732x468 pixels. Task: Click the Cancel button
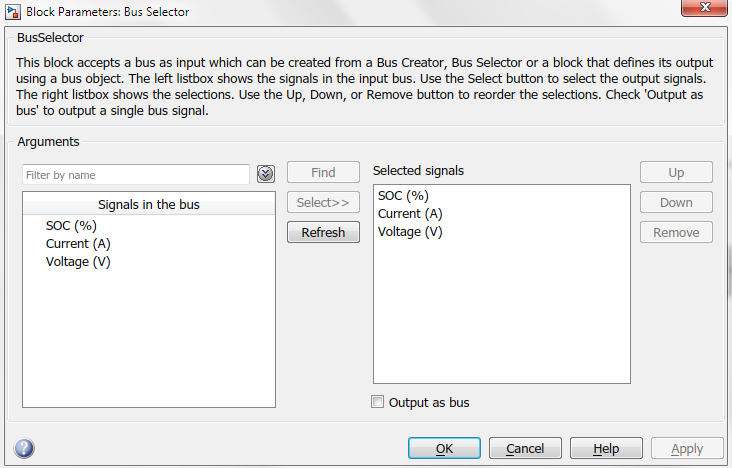coord(525,448)
